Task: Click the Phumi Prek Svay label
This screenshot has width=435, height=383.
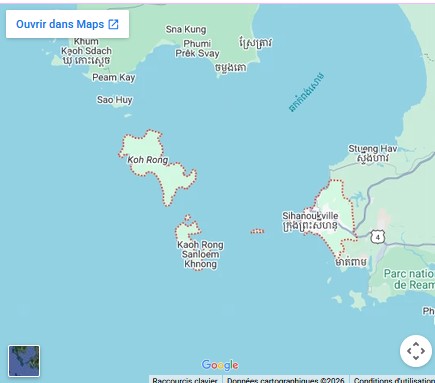Action: [197, 49]
